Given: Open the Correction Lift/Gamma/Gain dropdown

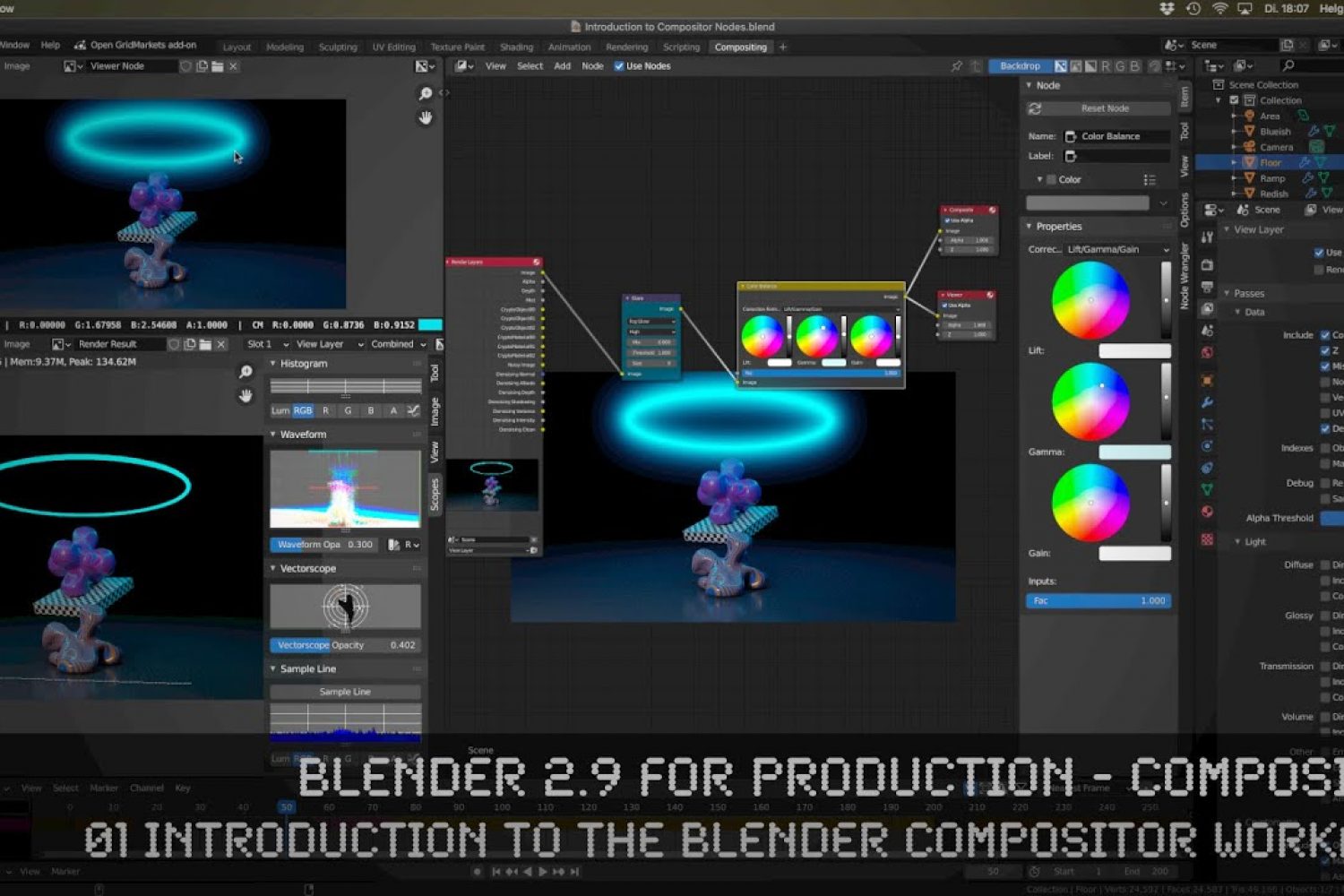Looking at the screenshot, I should click(x=1116, y=250).
